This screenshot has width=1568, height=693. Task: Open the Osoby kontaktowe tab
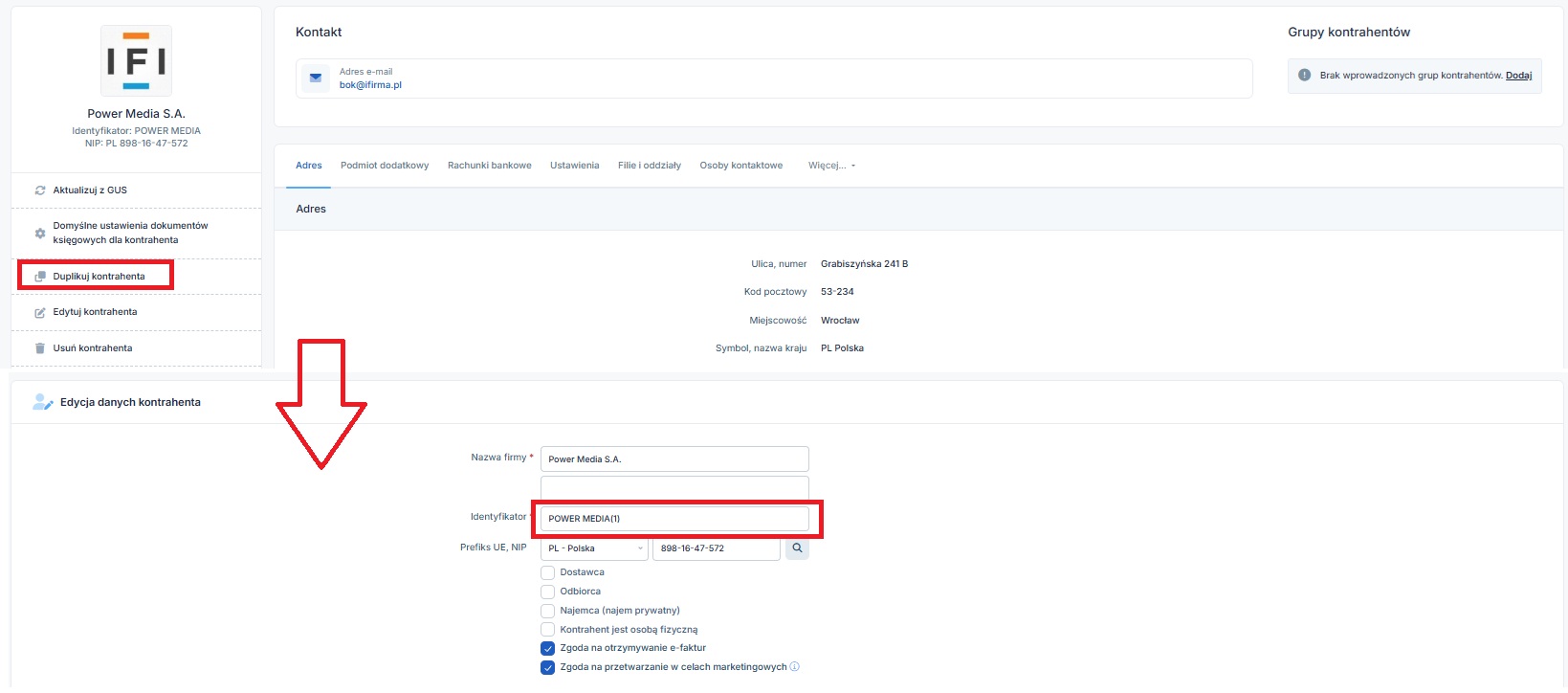pos(740,166)
